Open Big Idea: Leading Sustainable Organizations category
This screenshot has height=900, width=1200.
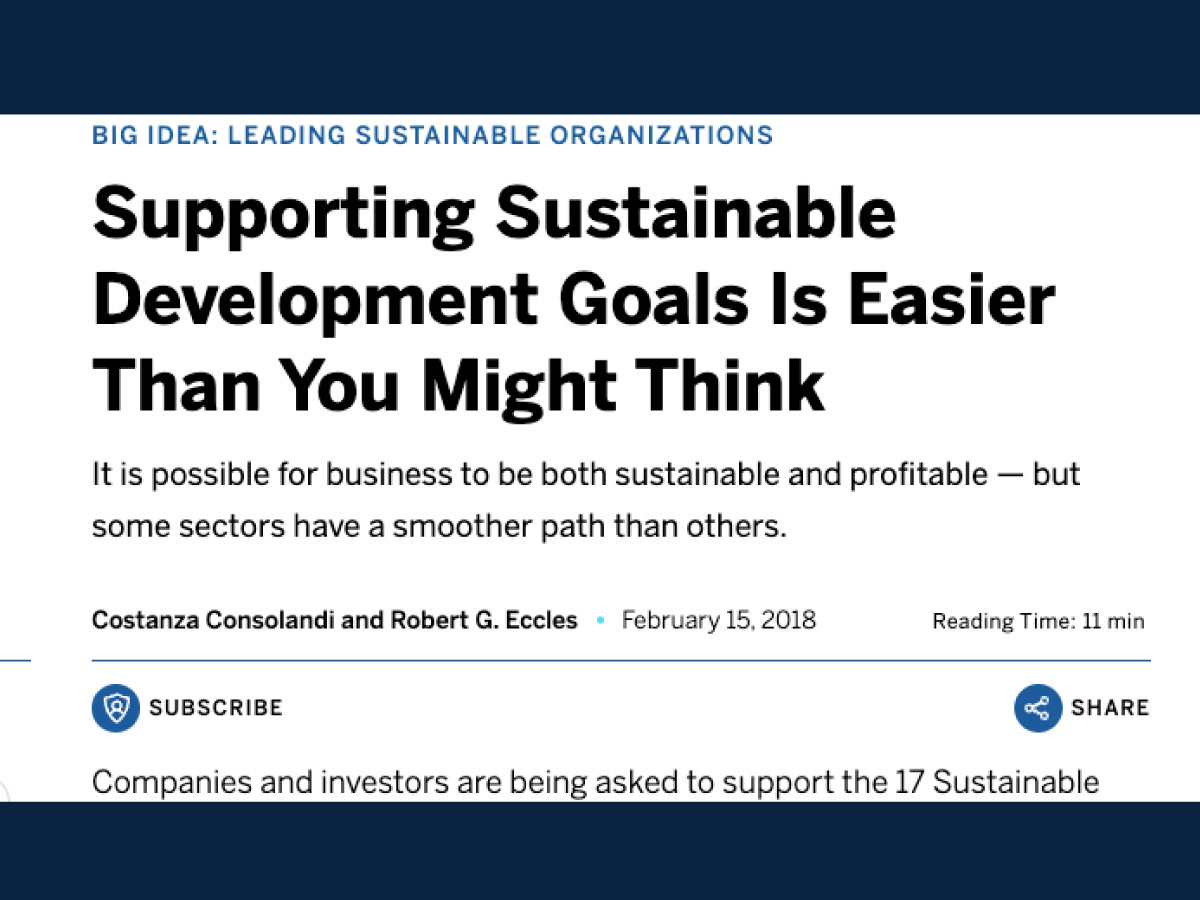pyautogui.click(x=432, y=135)
